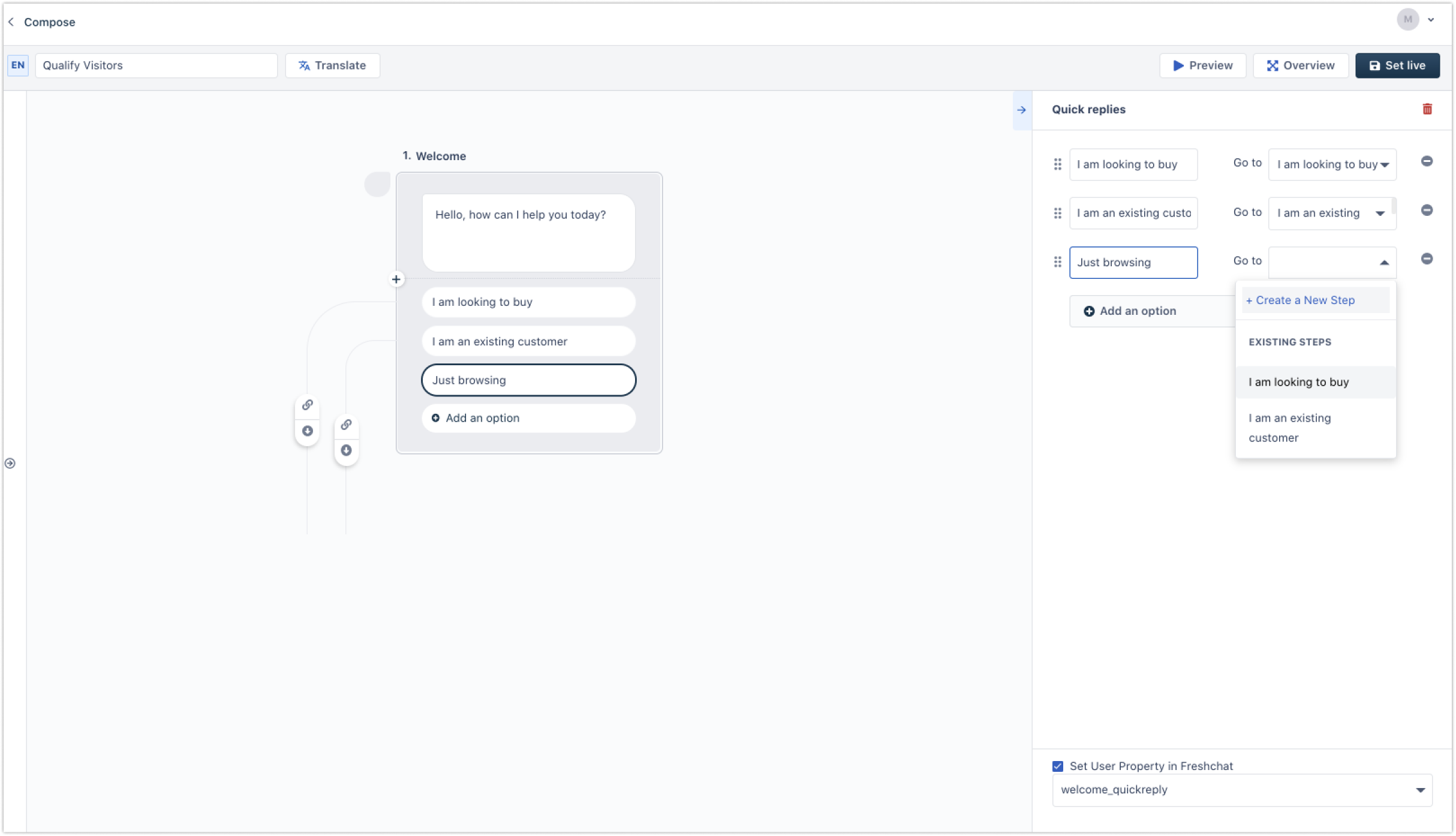Choose 'I am an existing customer' from list

point(1289,428)
